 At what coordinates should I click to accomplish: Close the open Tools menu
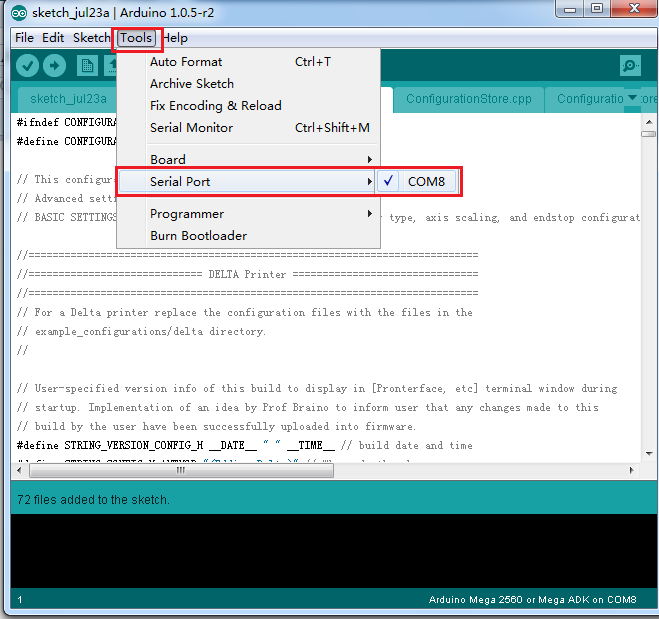pos(136,38)
